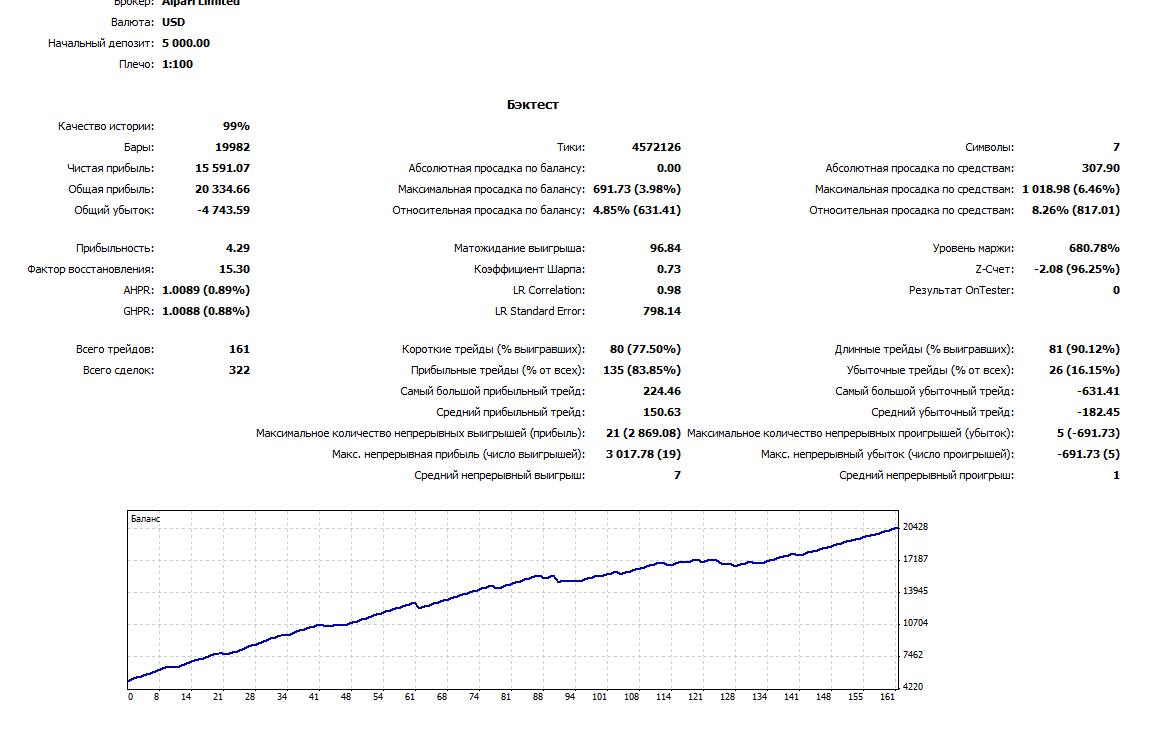Click largest loss trade value -631.41
The image size is (1158, 734).
1098,391
